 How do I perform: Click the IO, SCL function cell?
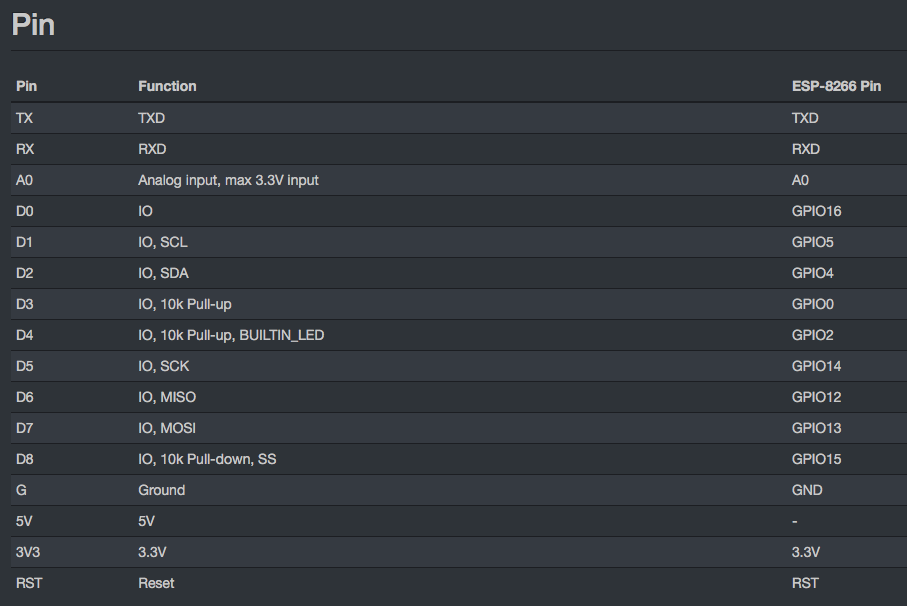(163, 242)
